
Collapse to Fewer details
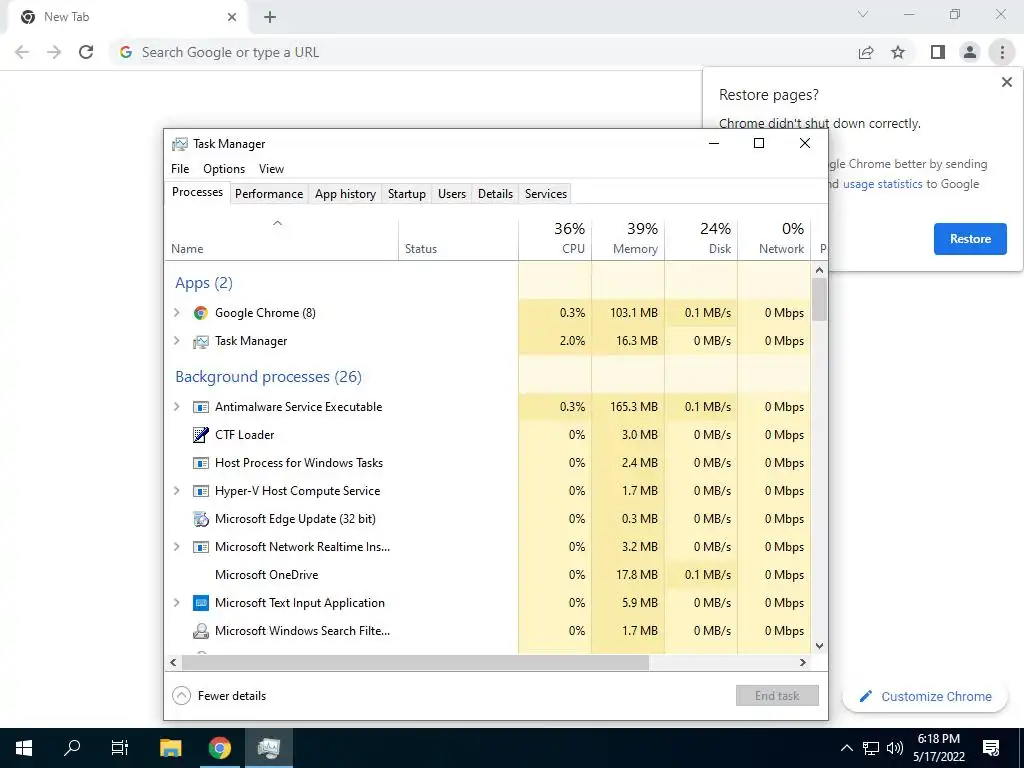[219, 696]
